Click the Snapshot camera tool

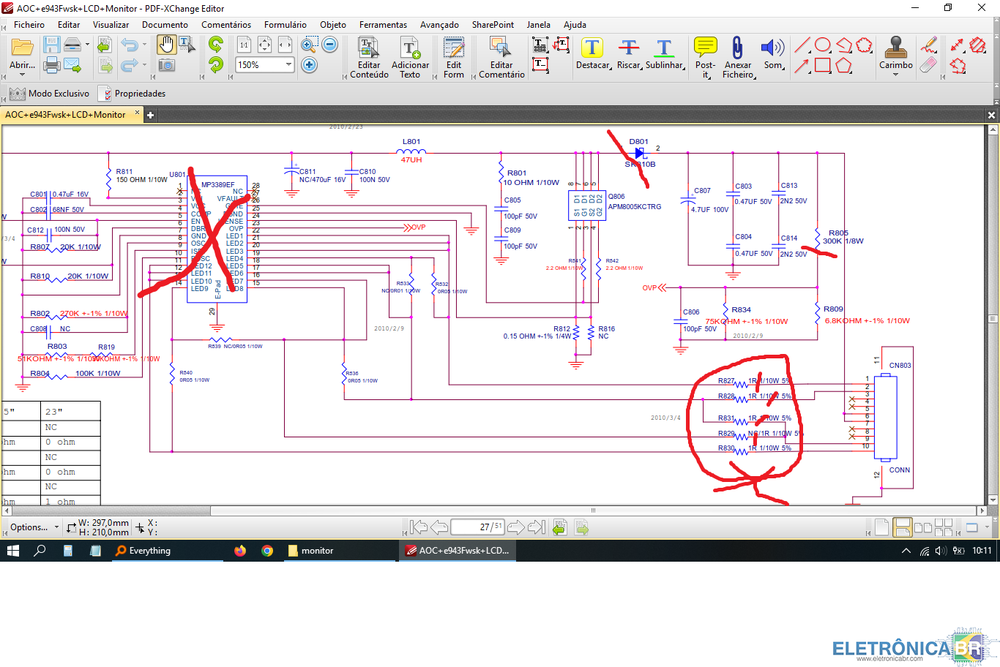pyautogui.click(x=166, y=65)
